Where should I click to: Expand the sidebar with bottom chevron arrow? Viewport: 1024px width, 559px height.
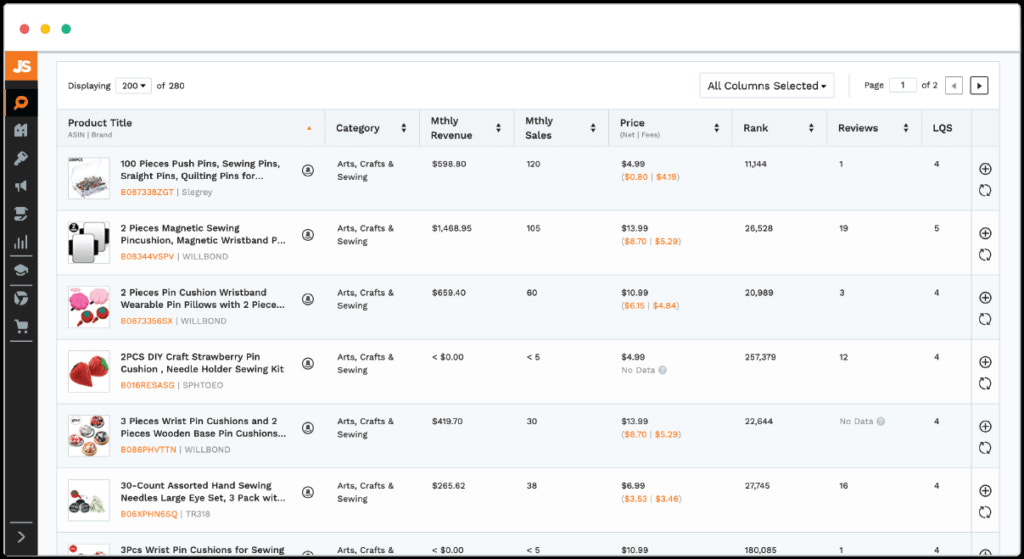pyautogui.click(x=21, y=538)
